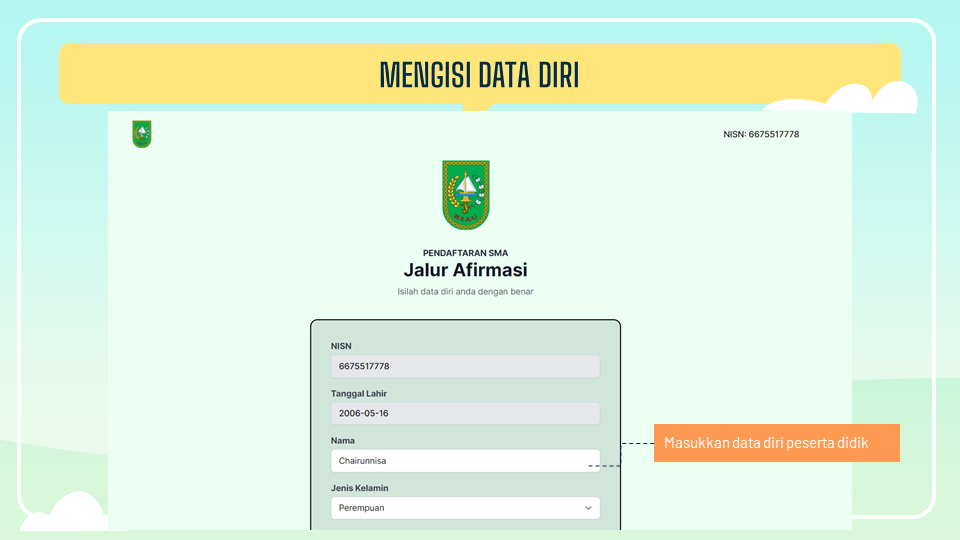Click the Jenis Kelamin label
The width and height of the screenshot is (960, 540).
(x=359, y=488)
